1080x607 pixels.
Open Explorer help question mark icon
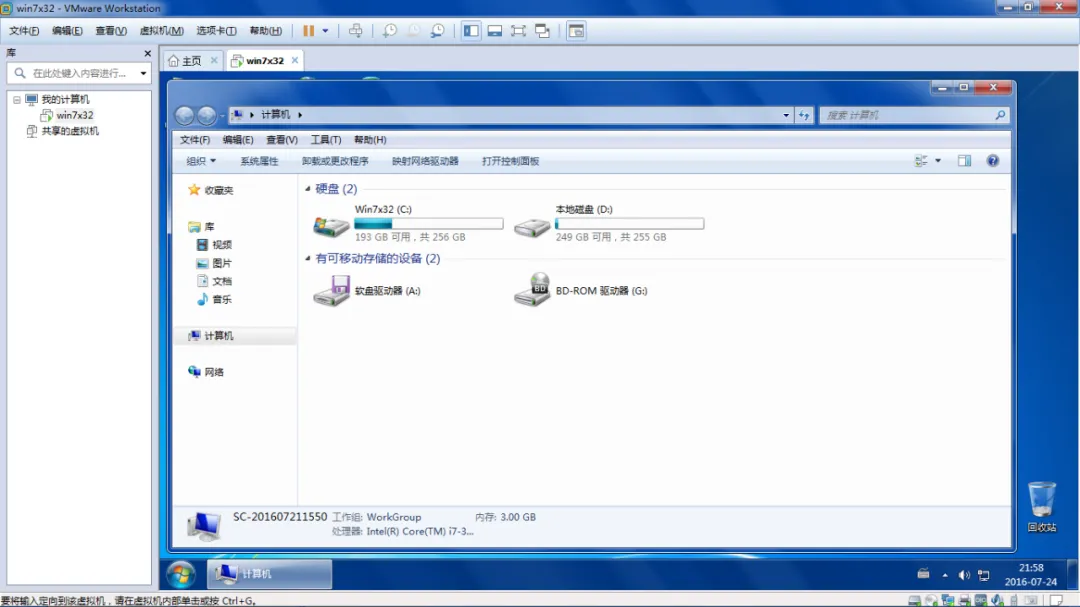993,161
